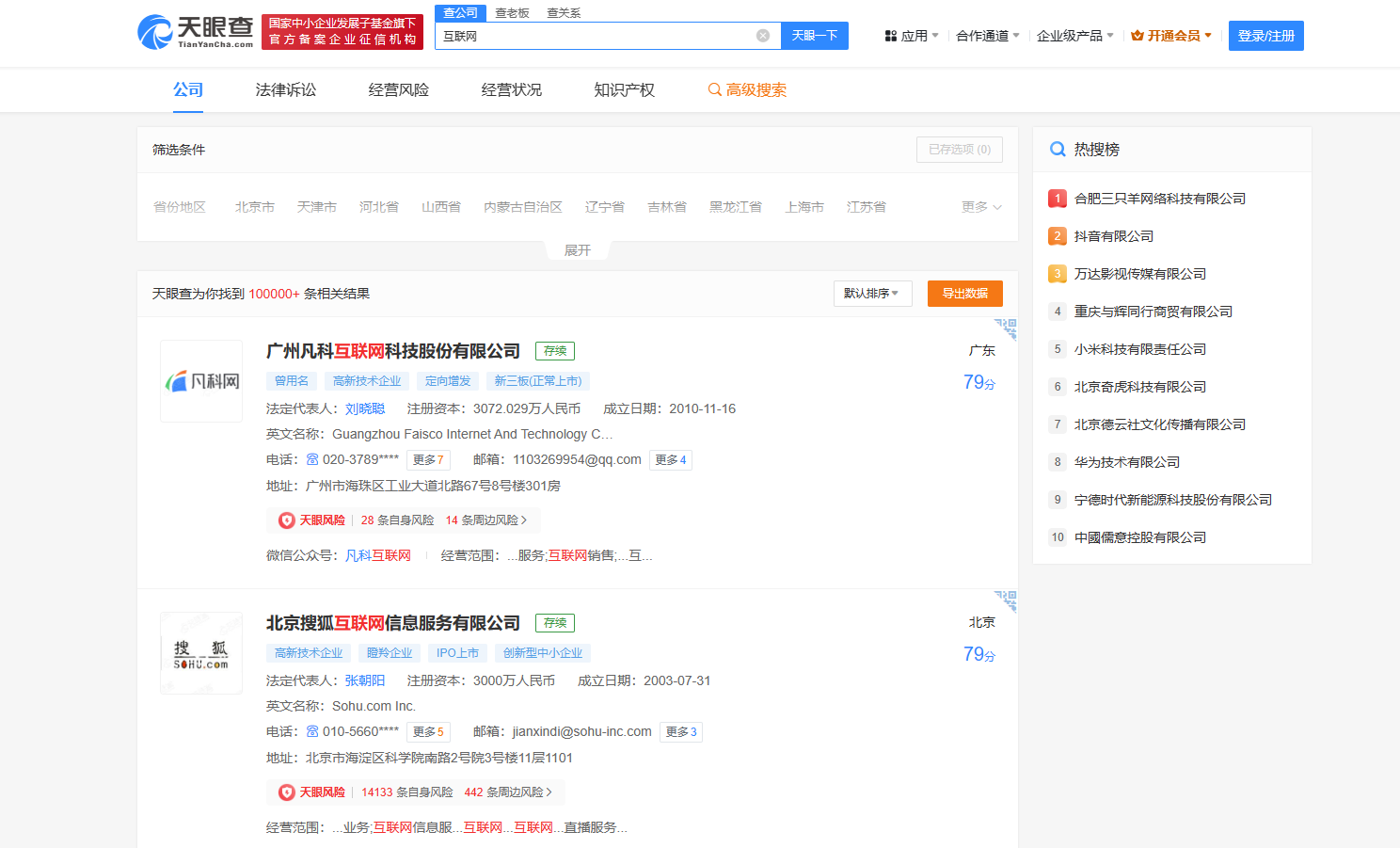Focus the search field containing 互联网

tap(608, 36)
